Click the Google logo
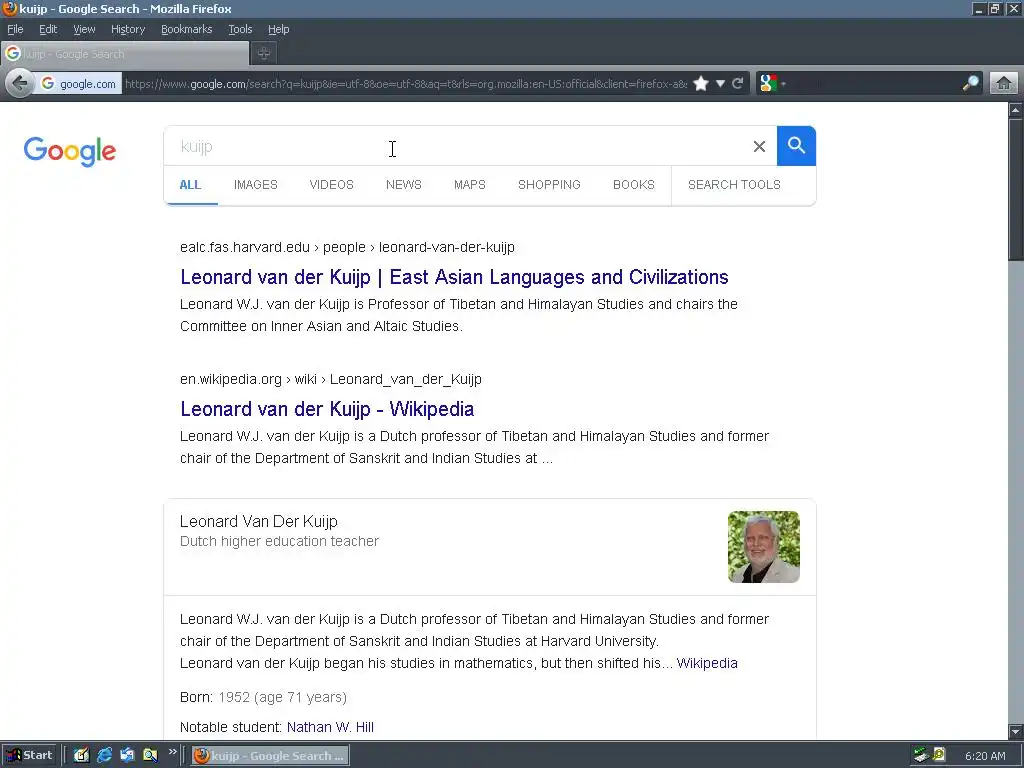The image size is (1024, 768). pos(70,152)
